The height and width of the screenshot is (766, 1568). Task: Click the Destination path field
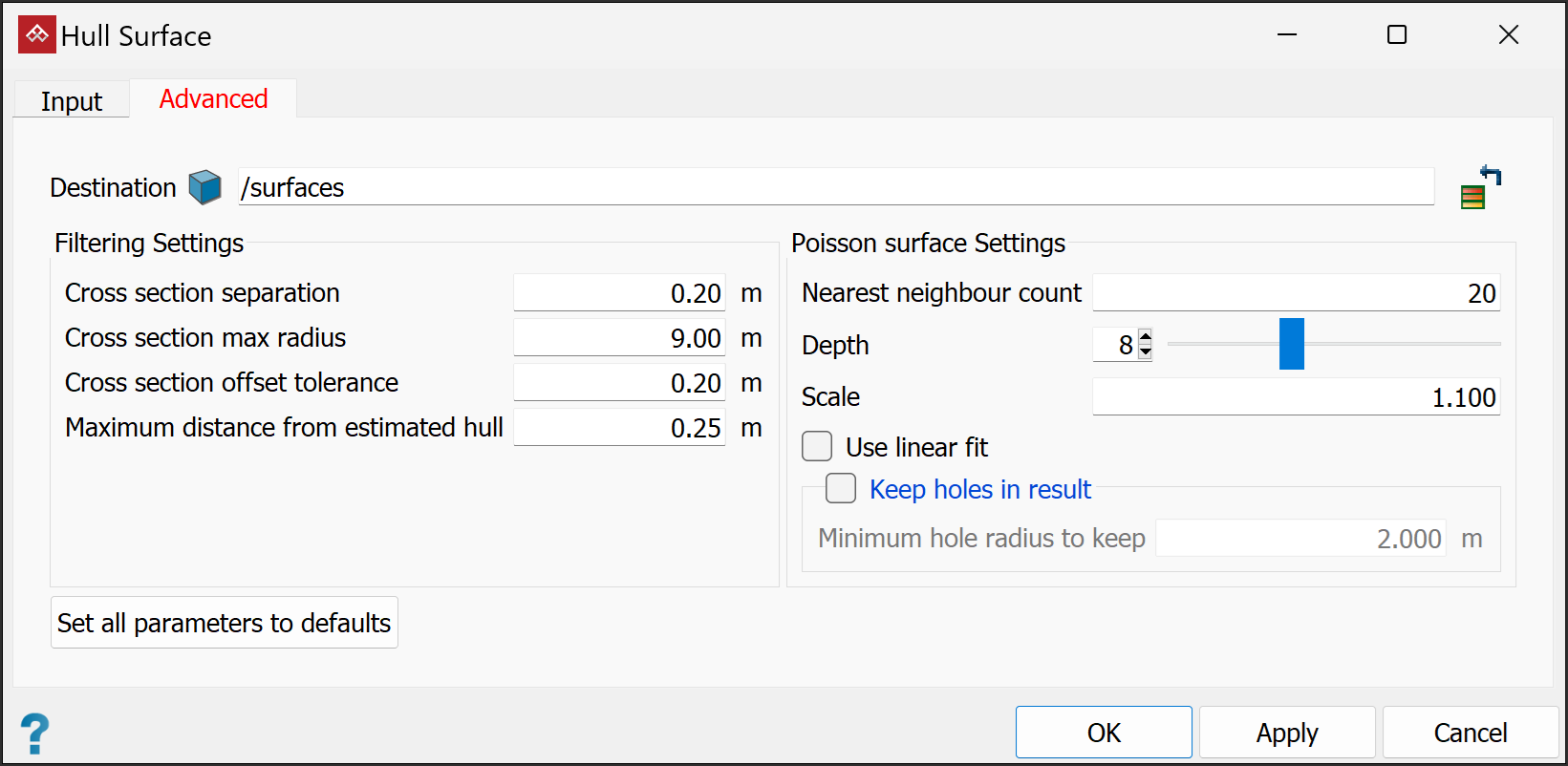click(x=836, y=187)
